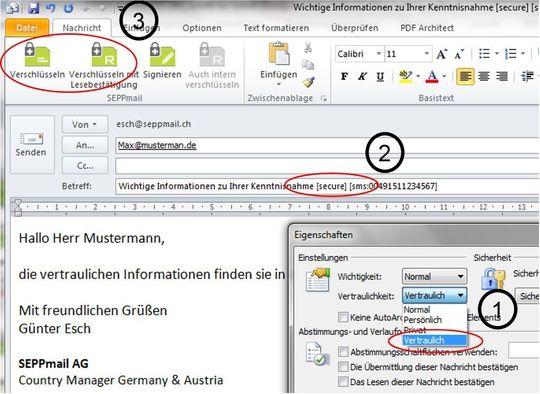Click the bullet list dropdown arrow
This screenshot has height=394, width=540.
pos(497,54)
